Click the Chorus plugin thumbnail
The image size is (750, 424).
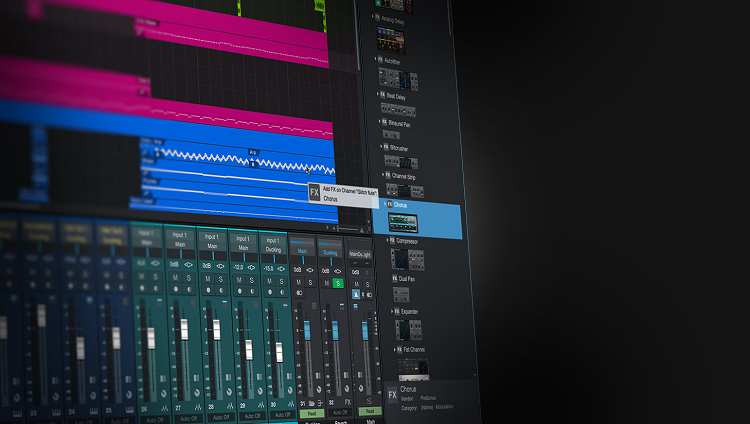pos(403,223)
